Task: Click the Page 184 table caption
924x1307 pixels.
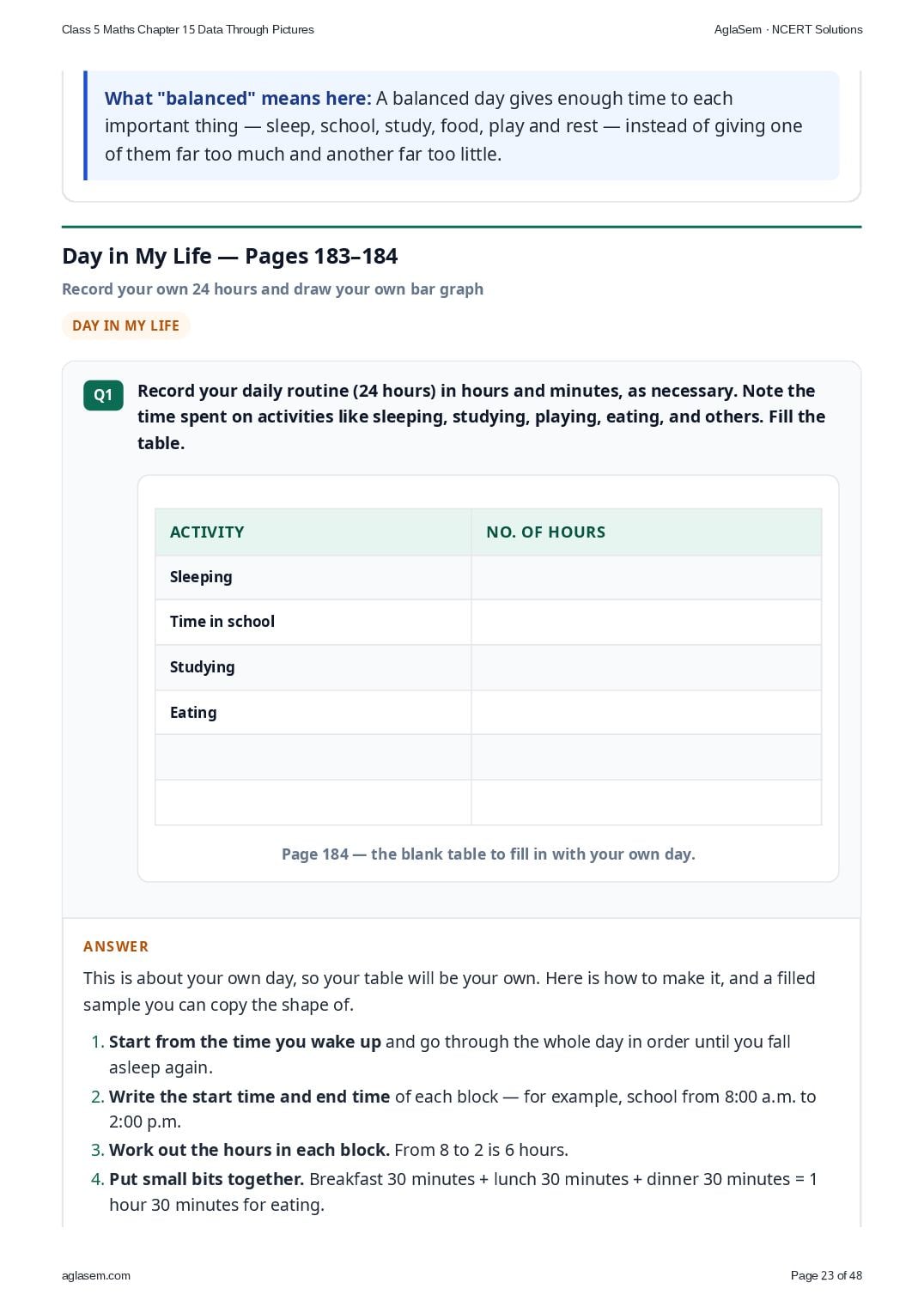Action: 488,854
